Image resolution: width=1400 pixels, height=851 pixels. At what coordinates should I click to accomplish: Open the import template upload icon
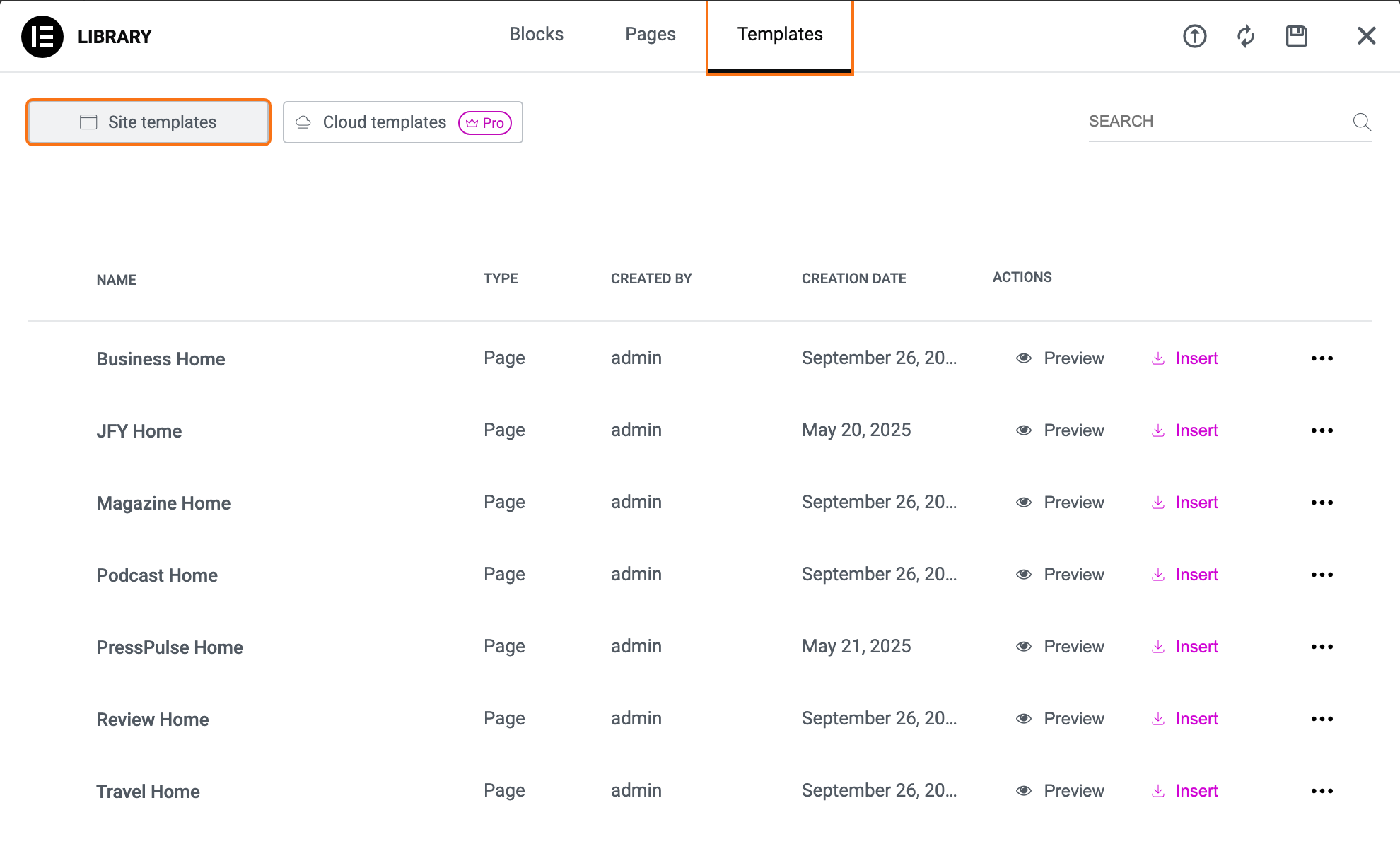click(x=1195, y=36)
